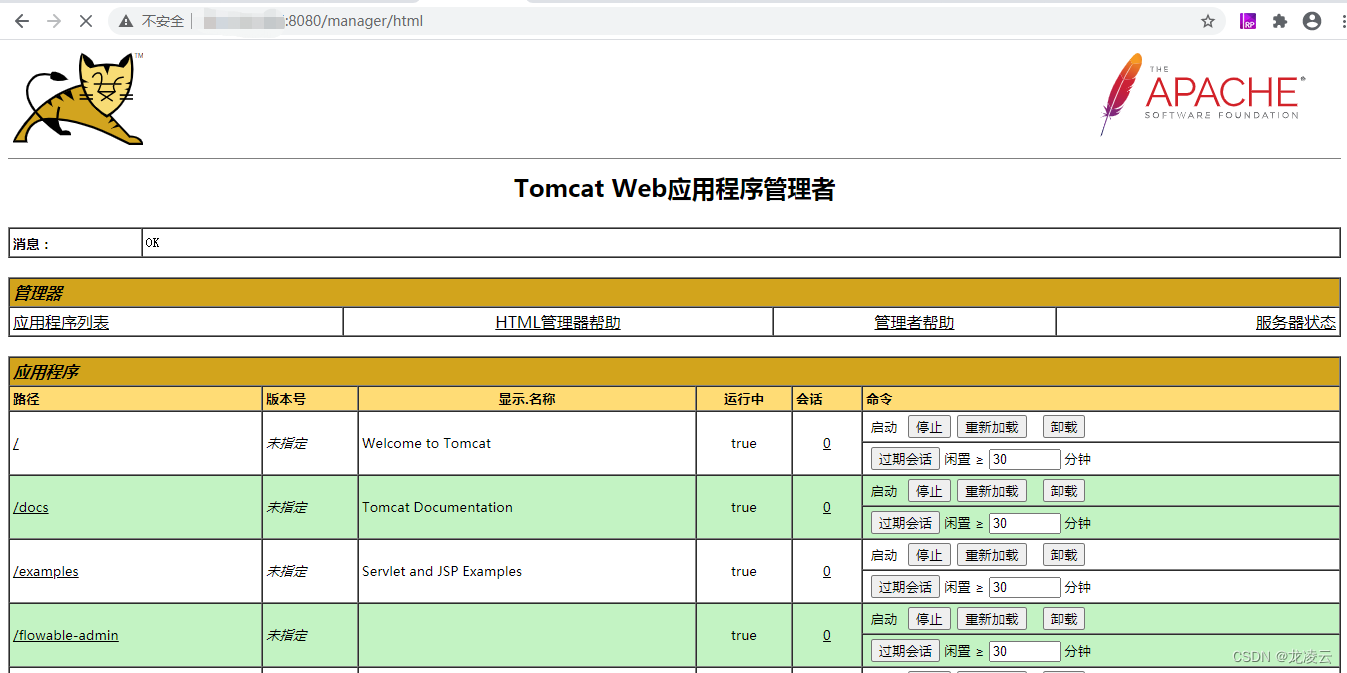Click 过期会话 for the root / app

tap(905, 459)
